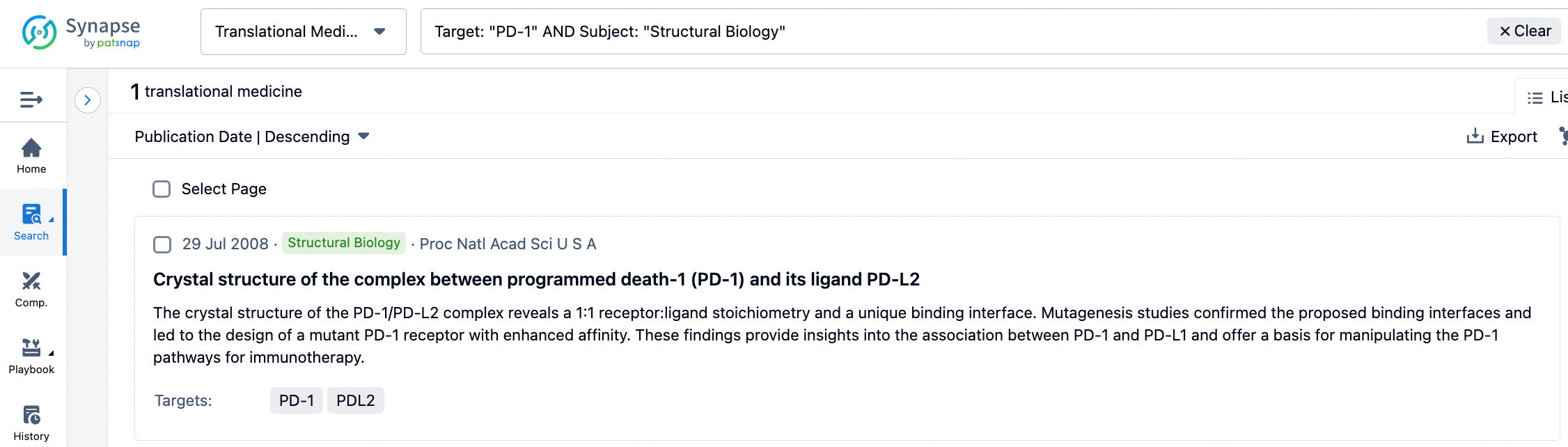Click the Export download icon
1568x447 pixels.
pyautogui.click(x=1475, y=136)
